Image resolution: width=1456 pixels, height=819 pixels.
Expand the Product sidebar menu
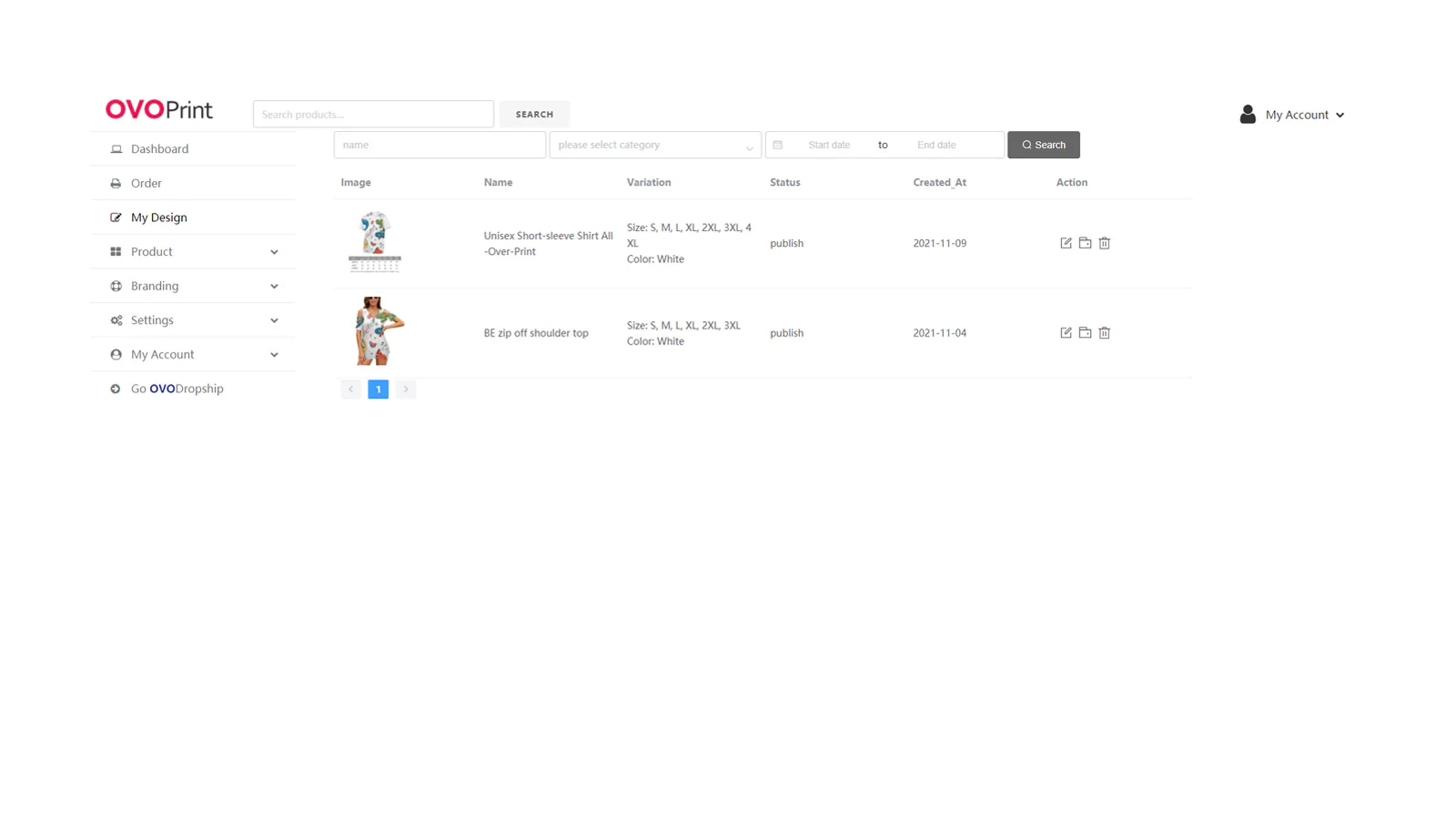pyautogui.click(x=193, y=252)
